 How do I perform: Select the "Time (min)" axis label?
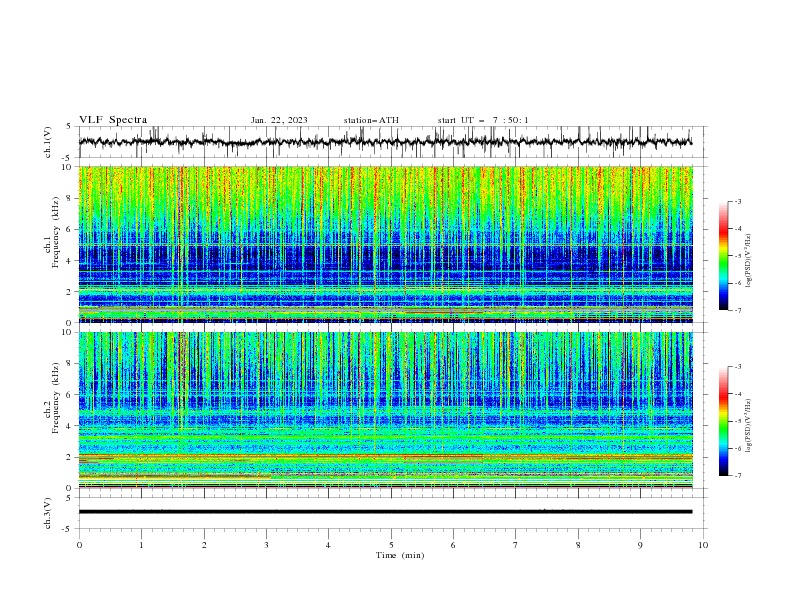click(400, 555)
